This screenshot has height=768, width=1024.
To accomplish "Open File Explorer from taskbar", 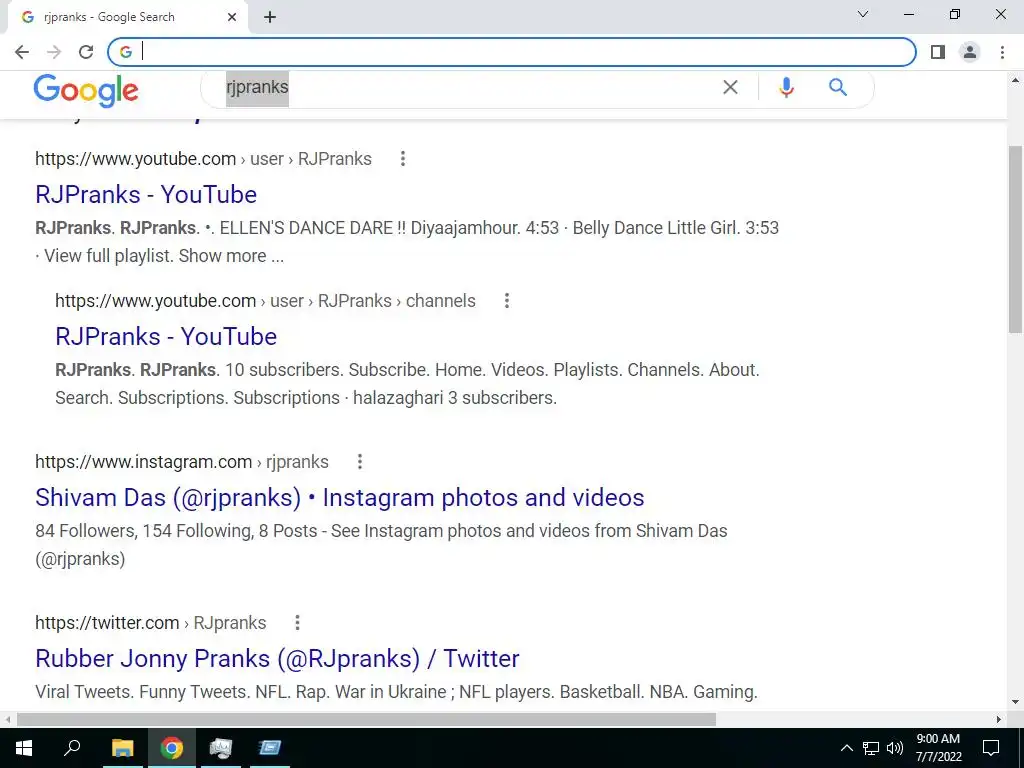I will [x=122, y=748].
